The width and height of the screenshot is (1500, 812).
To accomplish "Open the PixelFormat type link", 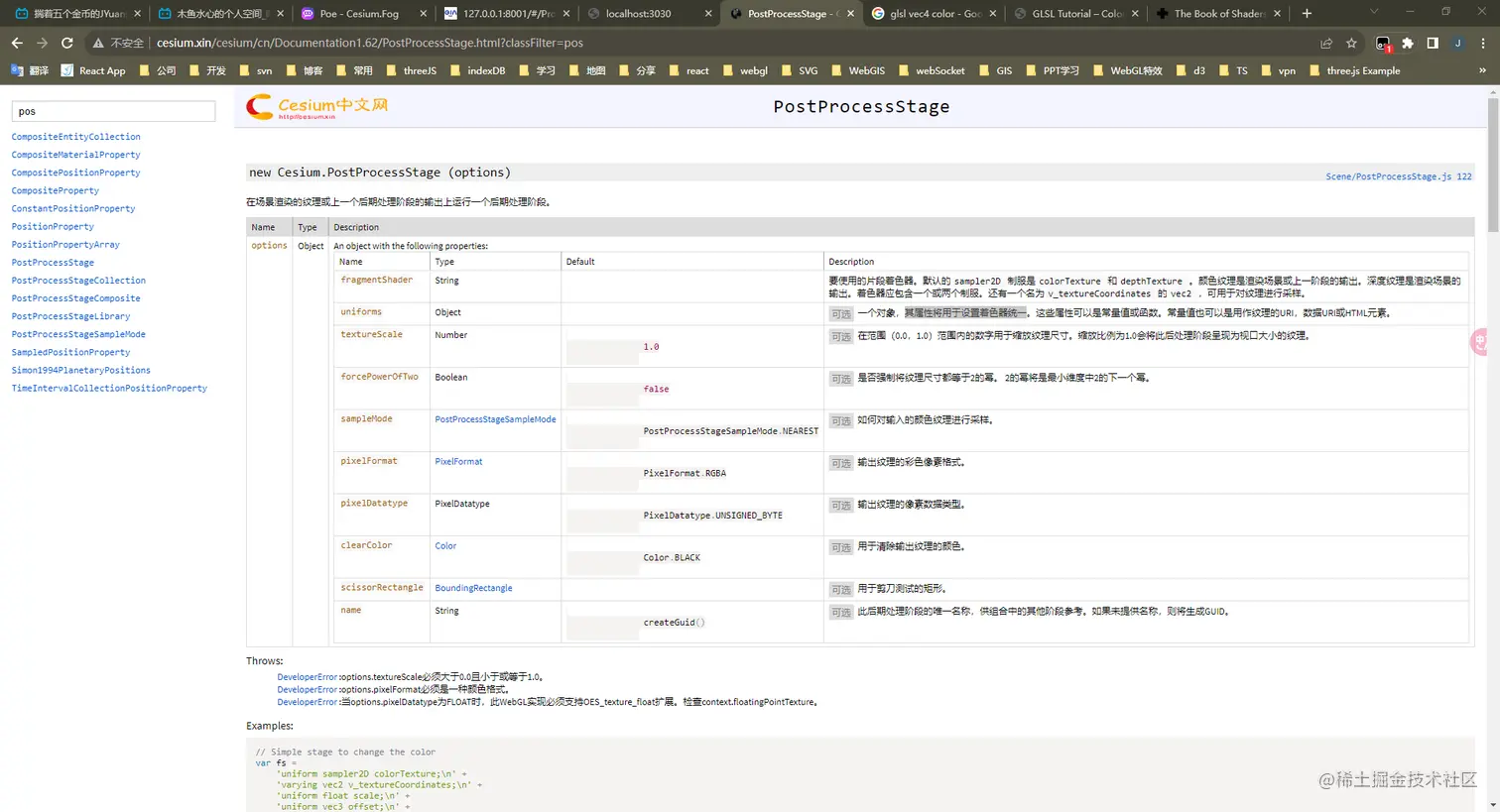I will pos(458,461).
